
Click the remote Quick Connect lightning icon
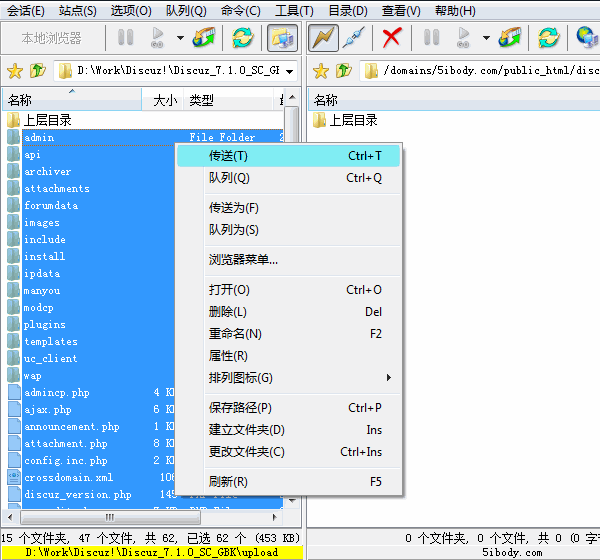[x=323, y=39]
